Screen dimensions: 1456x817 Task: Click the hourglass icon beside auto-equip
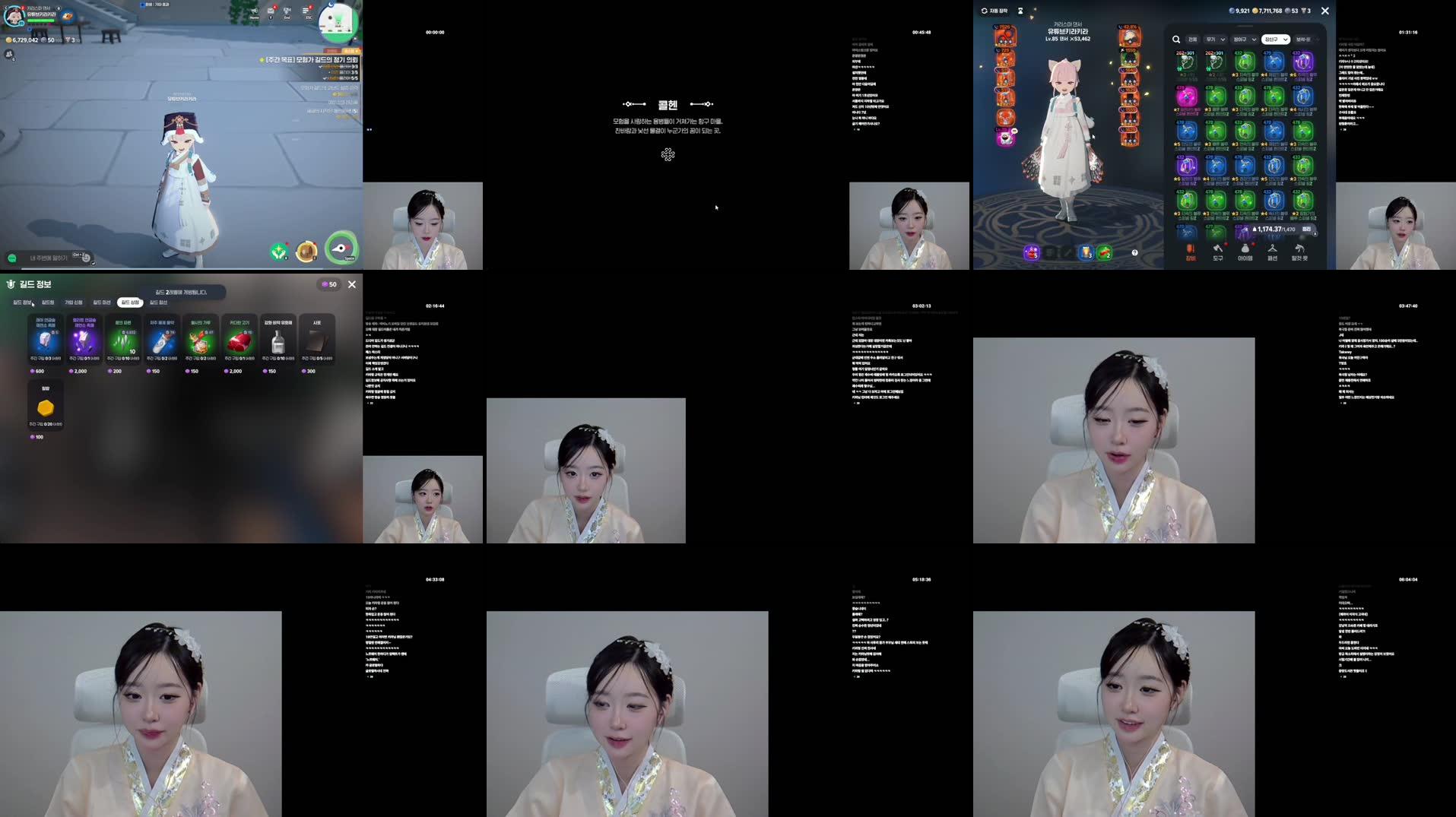[1020, 11]
